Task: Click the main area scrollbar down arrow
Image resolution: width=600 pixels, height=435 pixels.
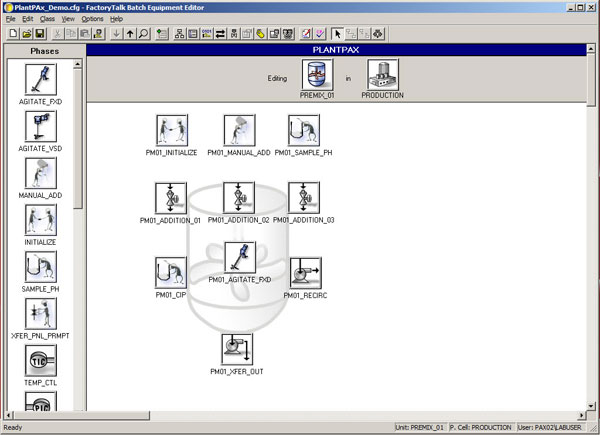Action: point(591,406)
